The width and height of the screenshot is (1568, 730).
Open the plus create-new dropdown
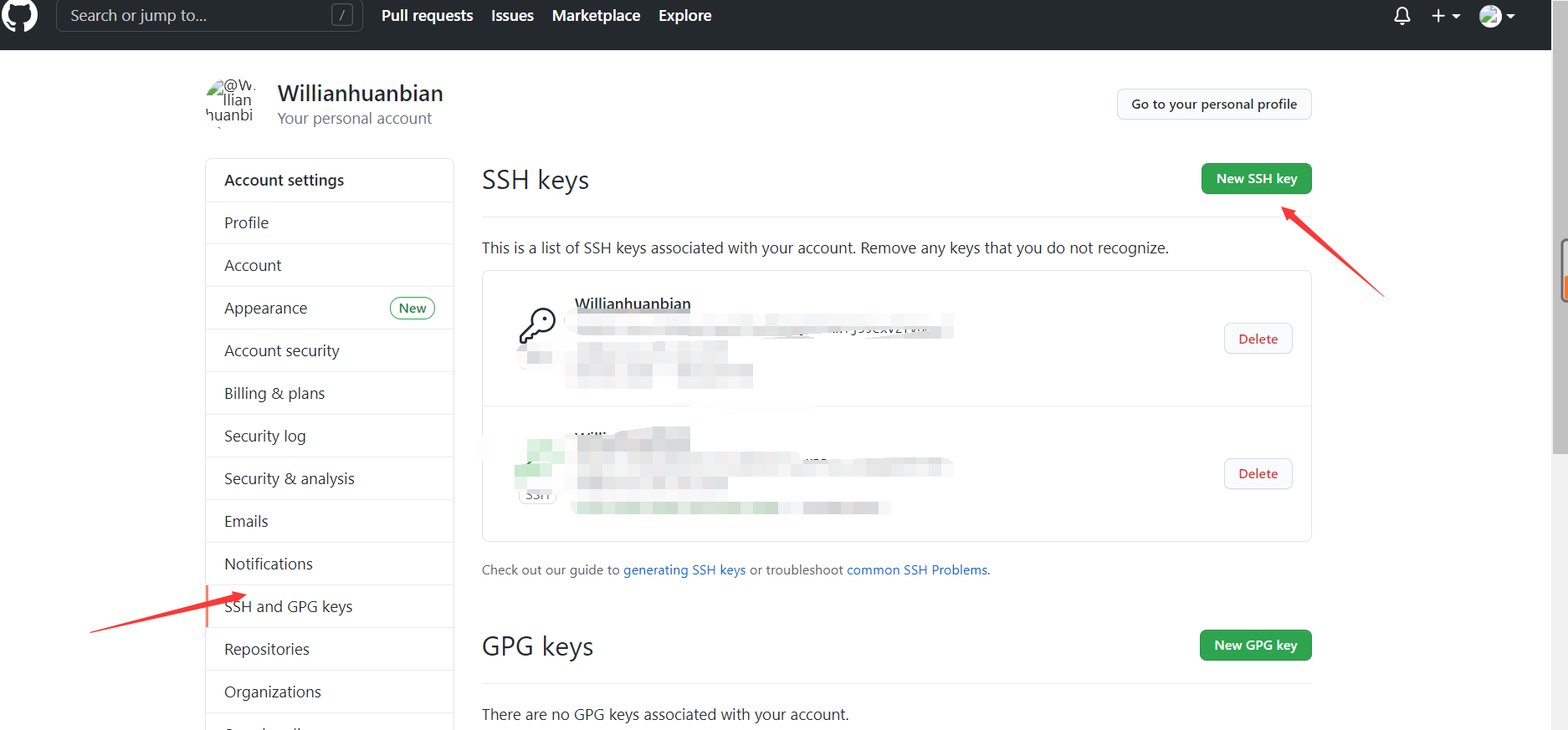pyautogui.click(x=1446, y=16)
